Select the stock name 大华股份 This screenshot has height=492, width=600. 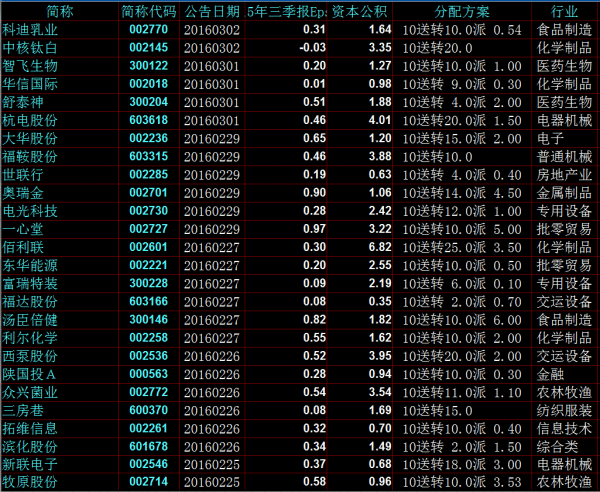pos(30,138)
